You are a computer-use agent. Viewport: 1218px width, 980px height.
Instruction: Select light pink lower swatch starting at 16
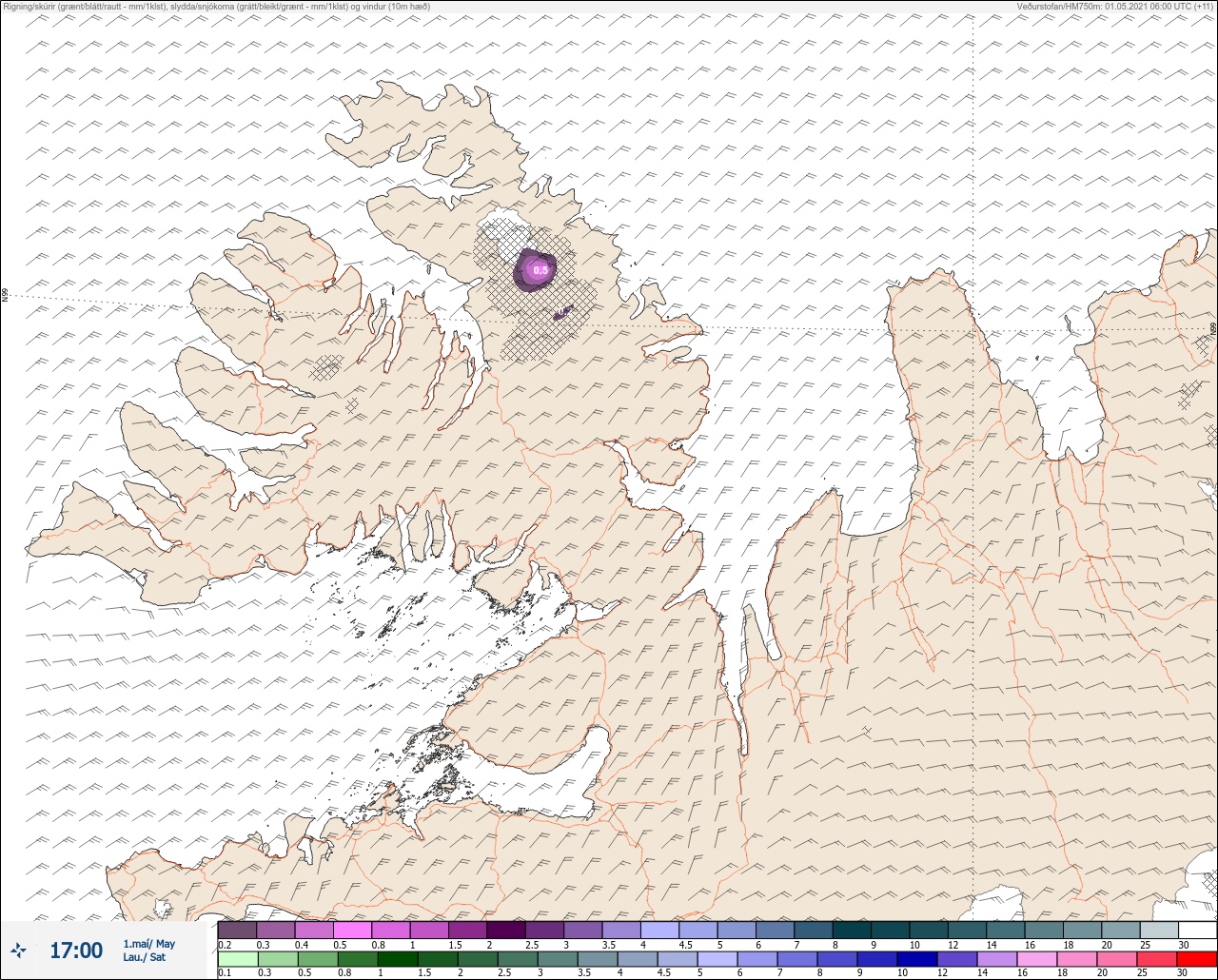[1036, 959]
